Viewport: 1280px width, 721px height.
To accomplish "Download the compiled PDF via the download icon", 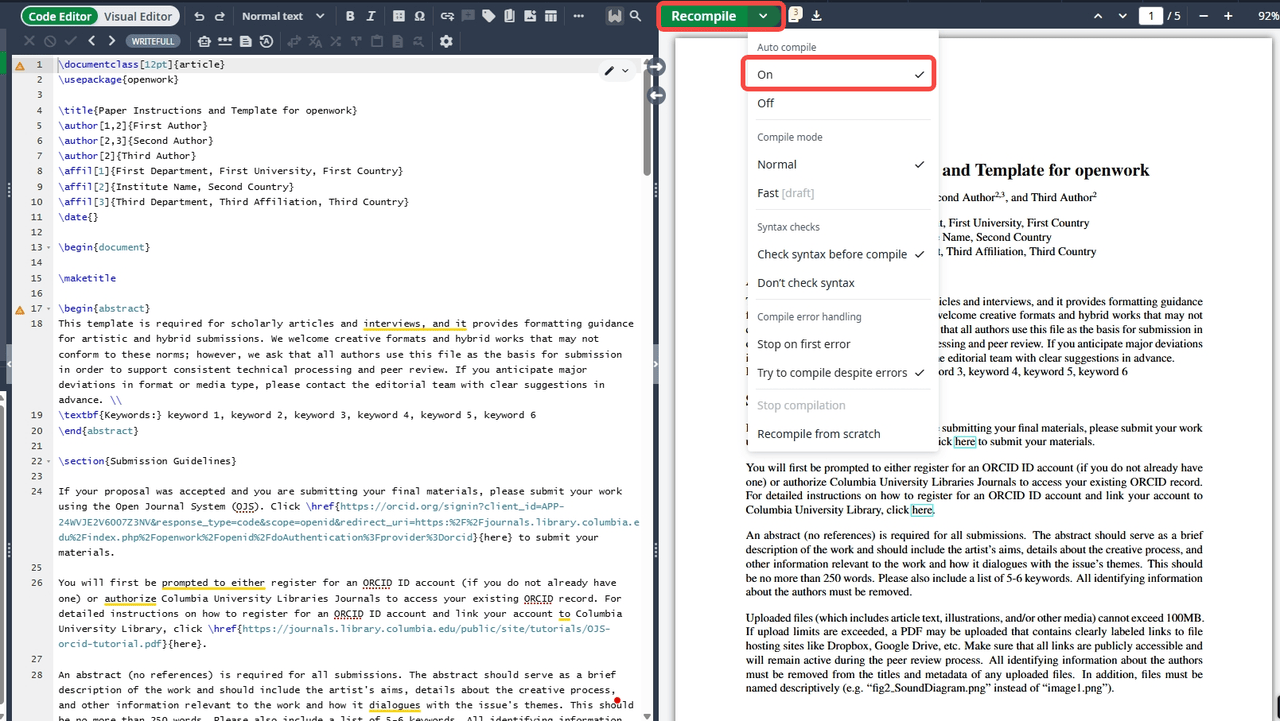I will [817, 15].
